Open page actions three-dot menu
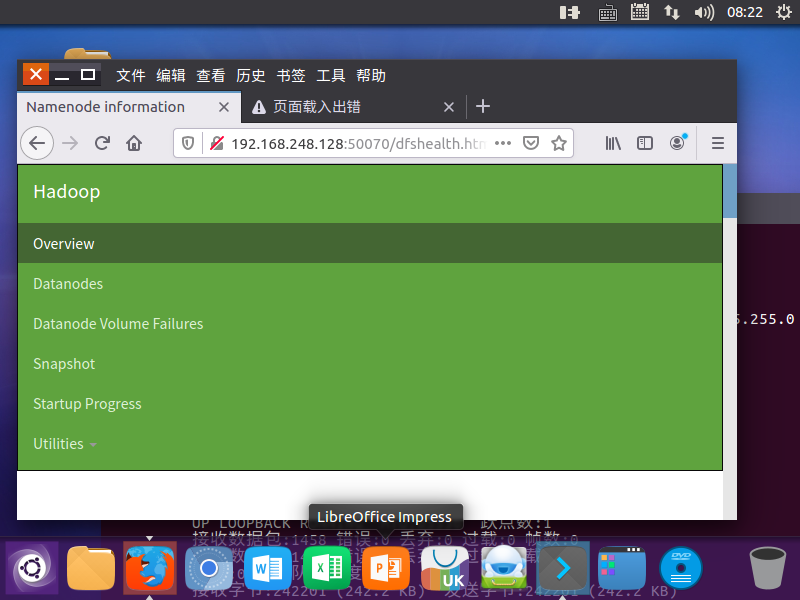The image size is (800, 600). click(x=503, y=143)
